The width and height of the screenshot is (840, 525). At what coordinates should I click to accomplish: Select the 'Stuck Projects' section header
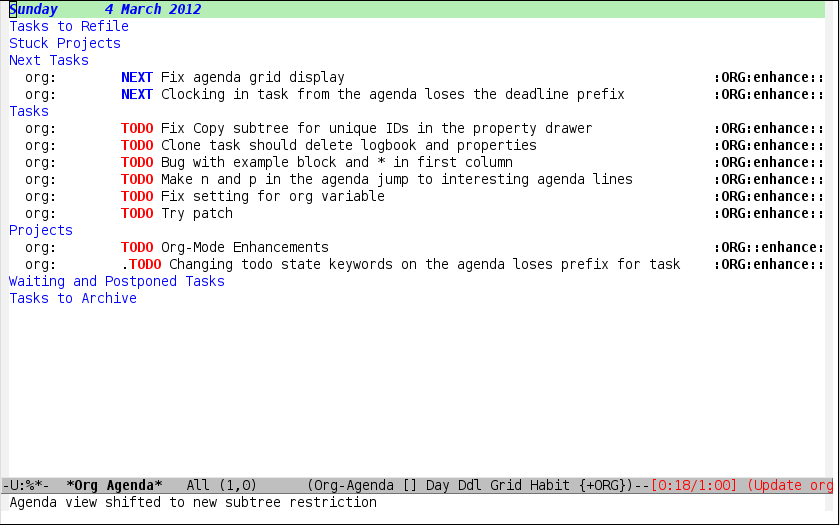tap(65, 43)
